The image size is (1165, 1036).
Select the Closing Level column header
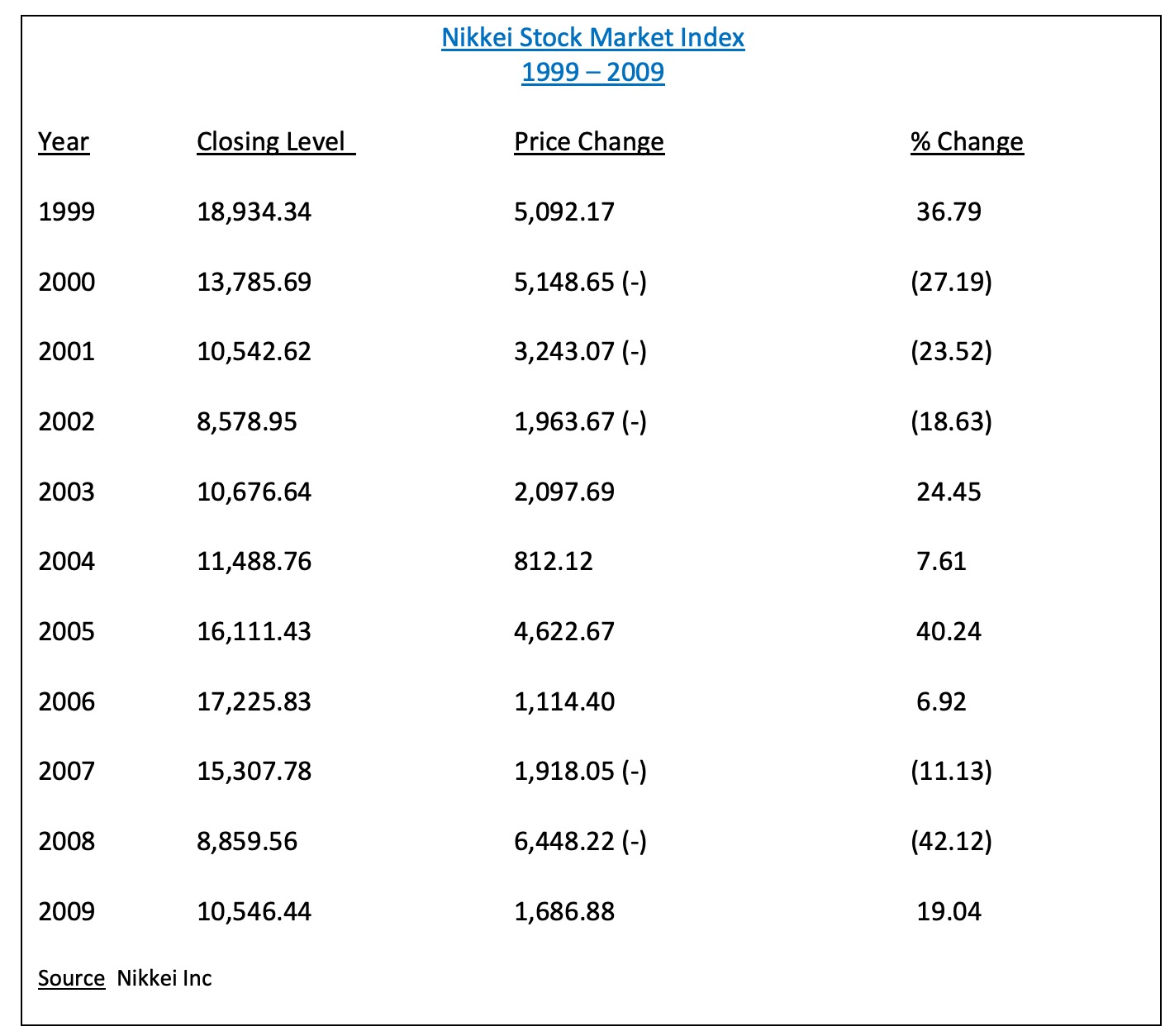click(x=275, y=142)
